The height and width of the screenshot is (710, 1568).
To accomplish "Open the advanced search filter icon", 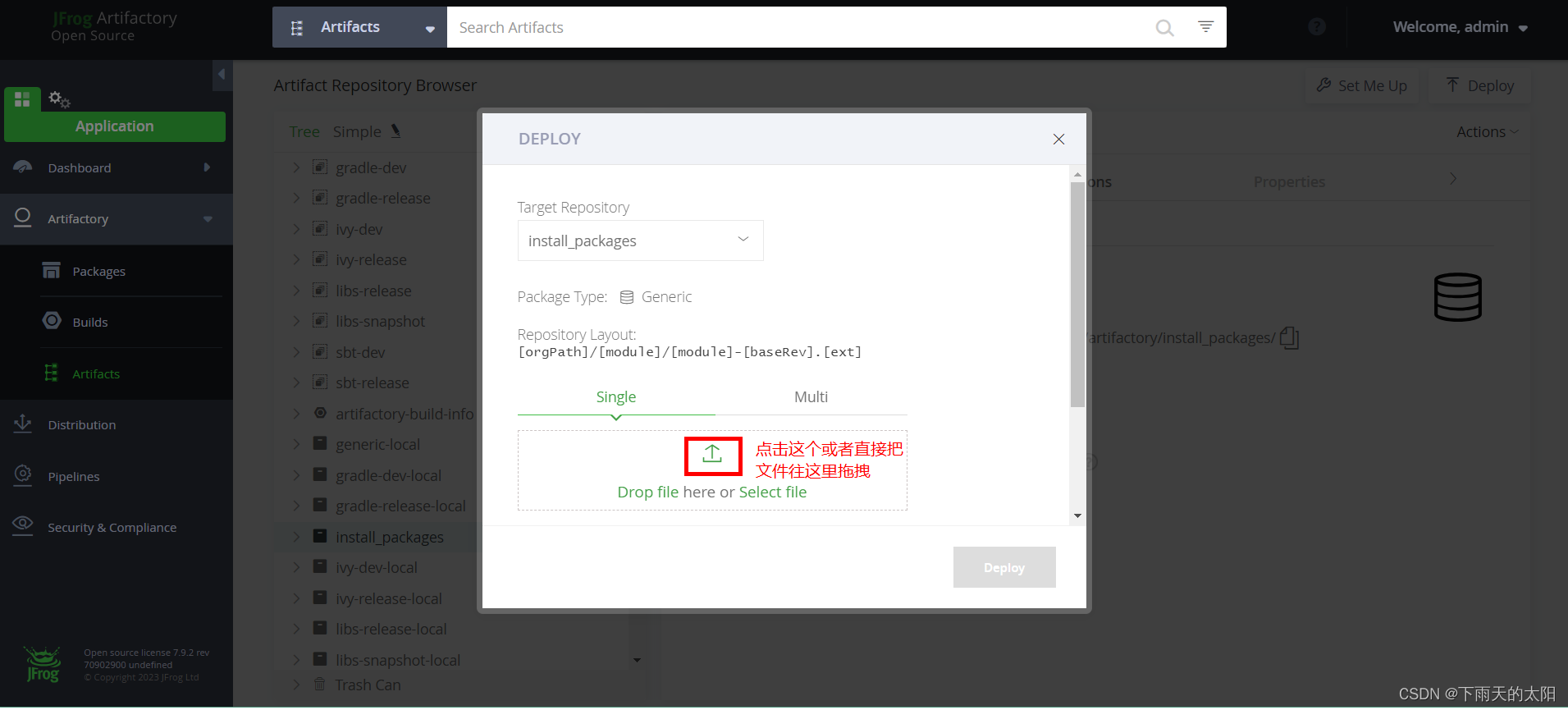I will click(1205, 27).
